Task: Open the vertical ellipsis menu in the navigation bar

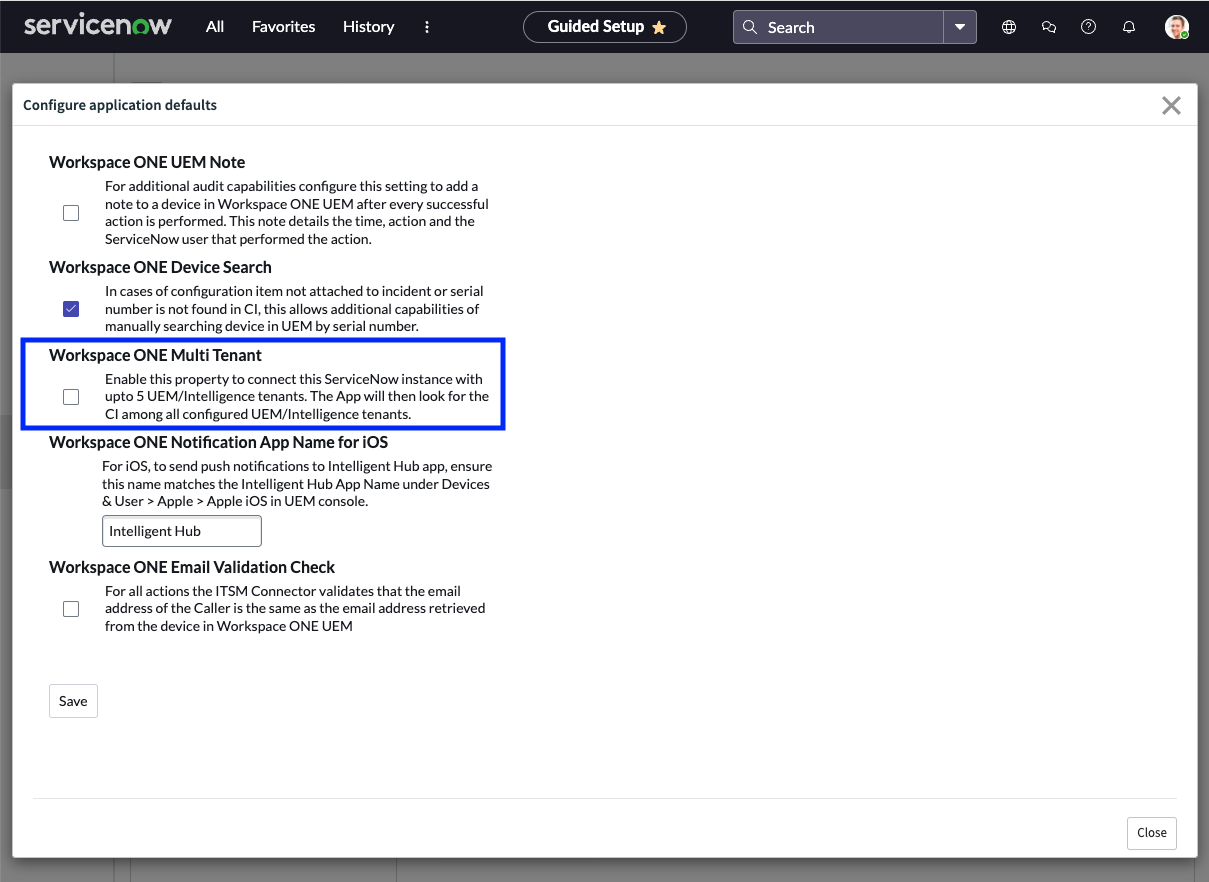Action: pyautogui.click(x=427, y=27)
